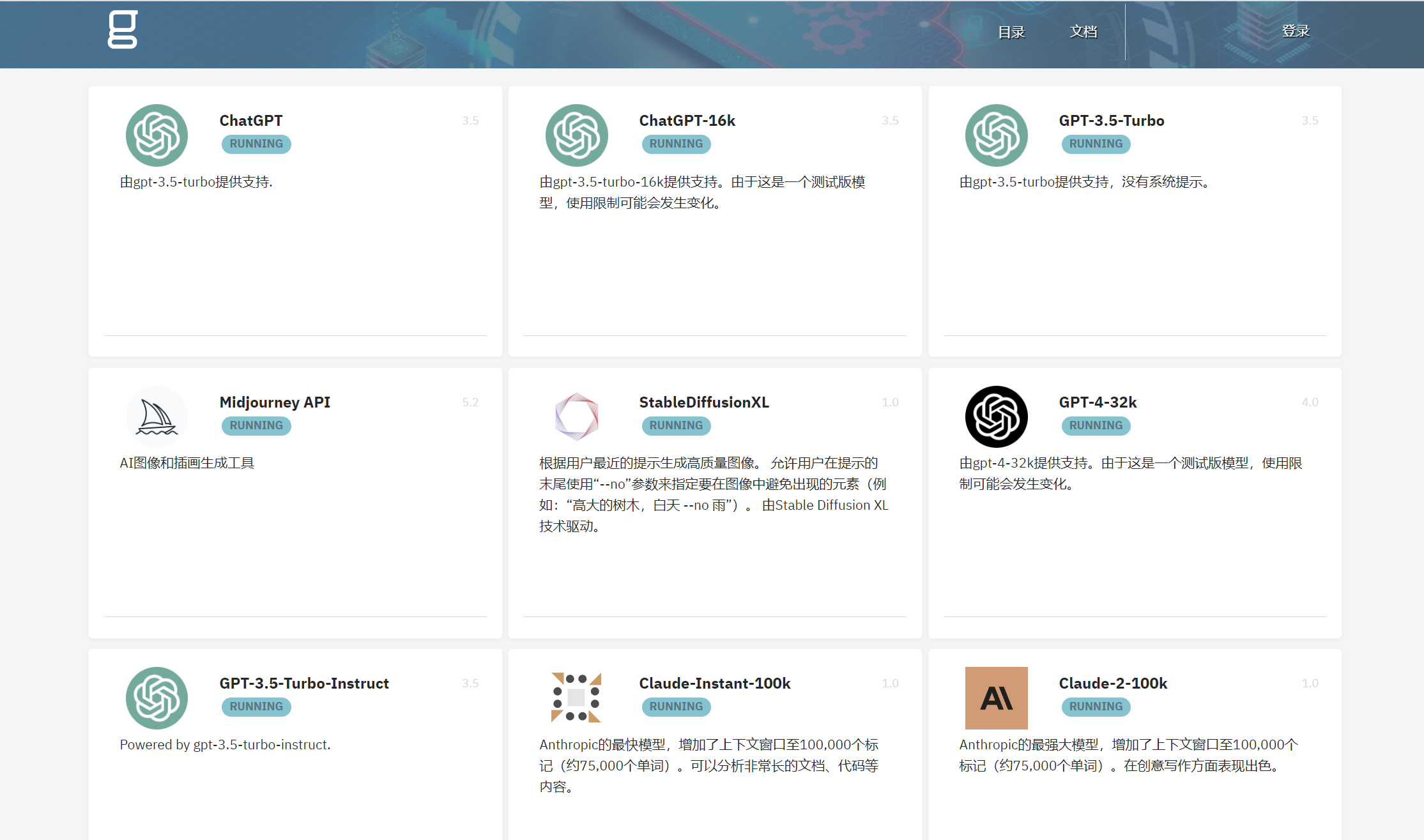Click the site logo in header
Image resolution: width=1424 pixels, height=840 pixels.
(x=122, y=29)
